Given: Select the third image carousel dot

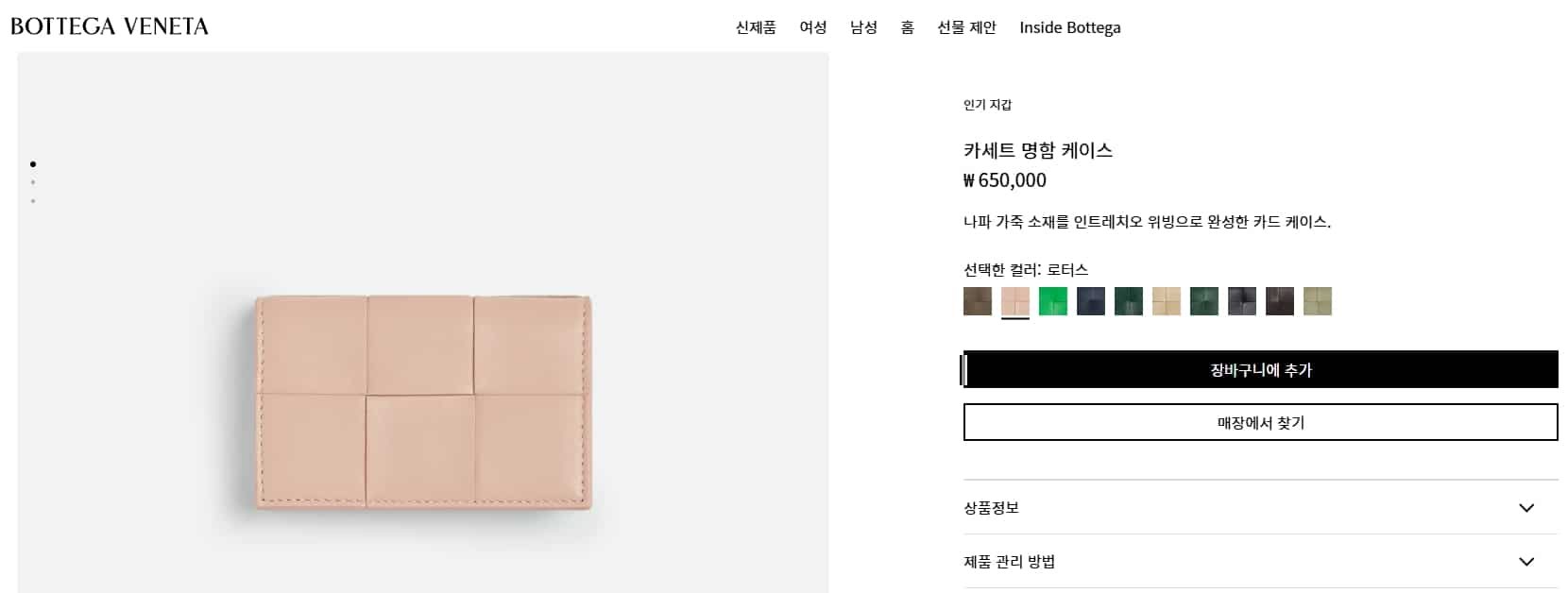Looking at the screenshot, I should click(33, 200).
